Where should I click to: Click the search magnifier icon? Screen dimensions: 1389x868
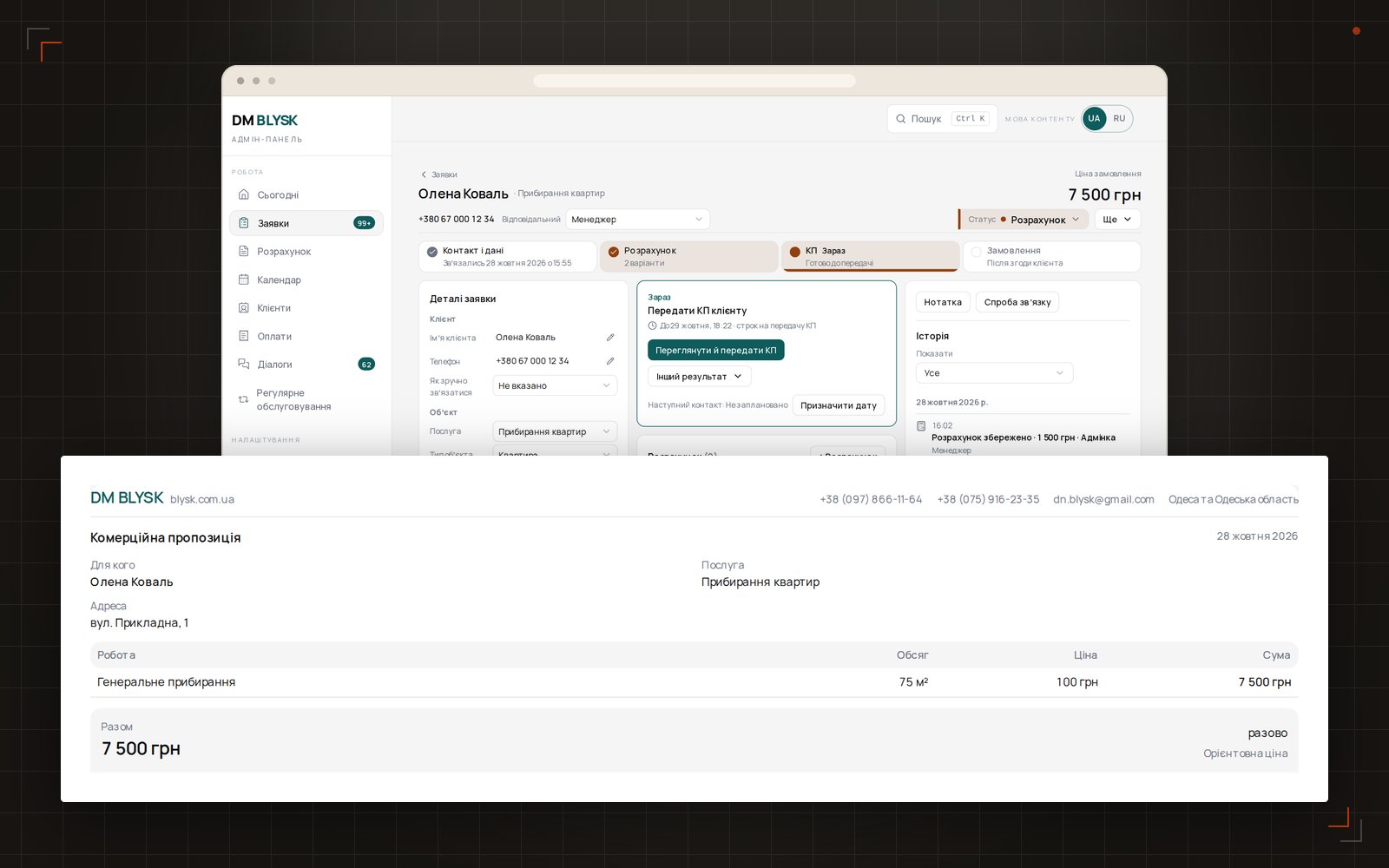901,119
